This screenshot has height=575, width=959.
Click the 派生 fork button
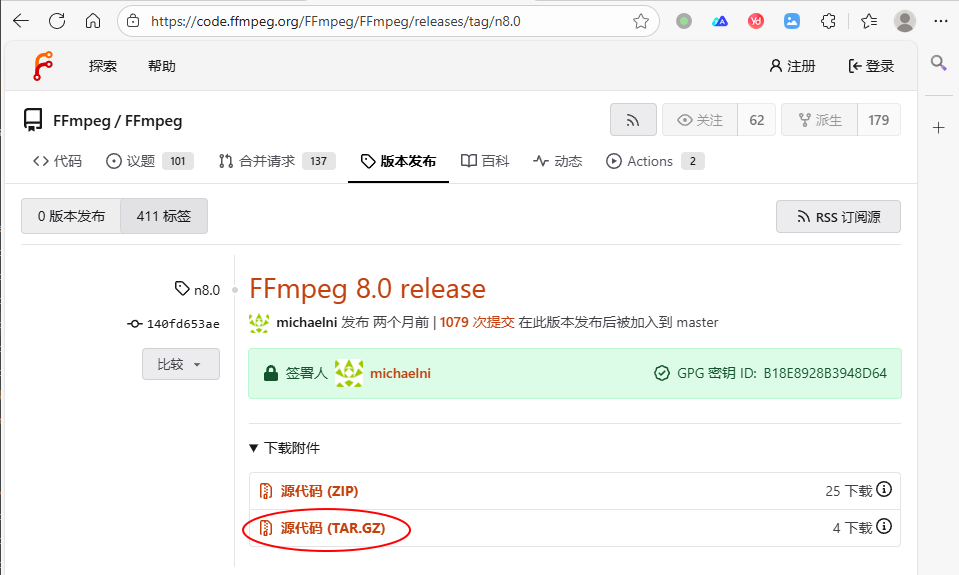click(x=820, y=120)
